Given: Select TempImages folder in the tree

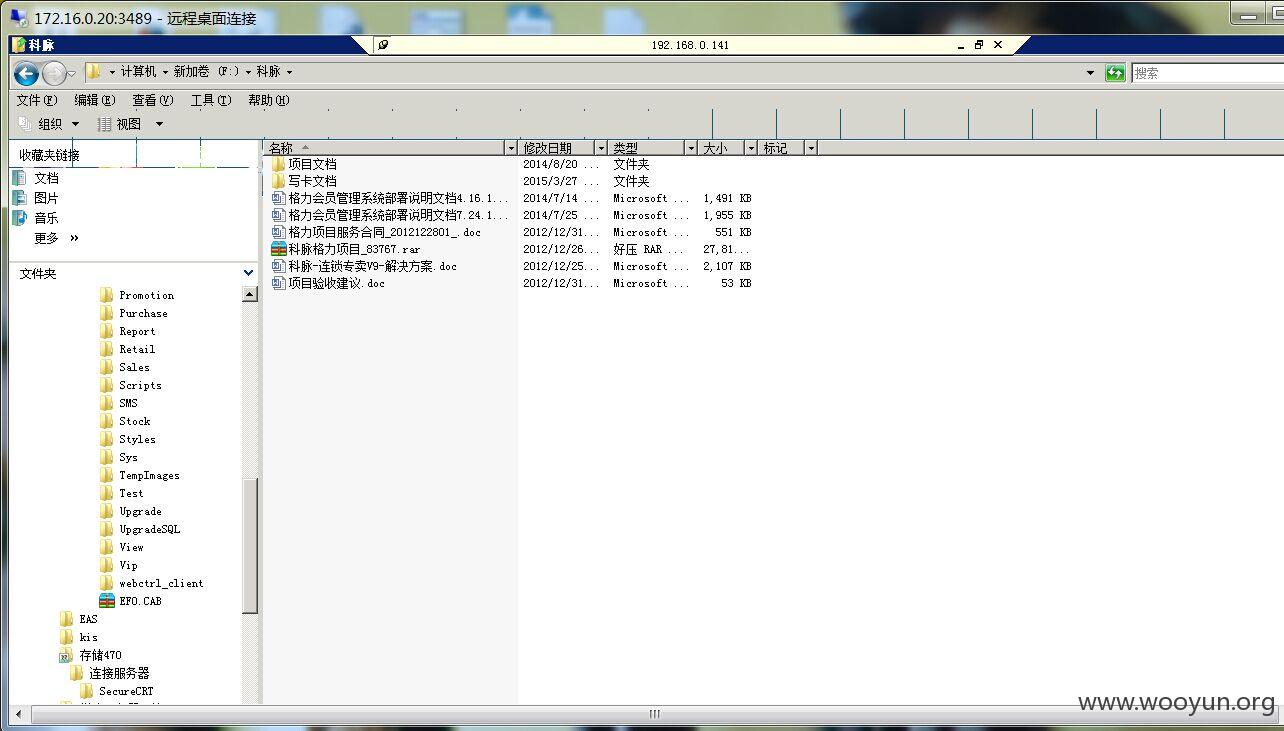Looking at the screenshot, I should pos(140,475).
